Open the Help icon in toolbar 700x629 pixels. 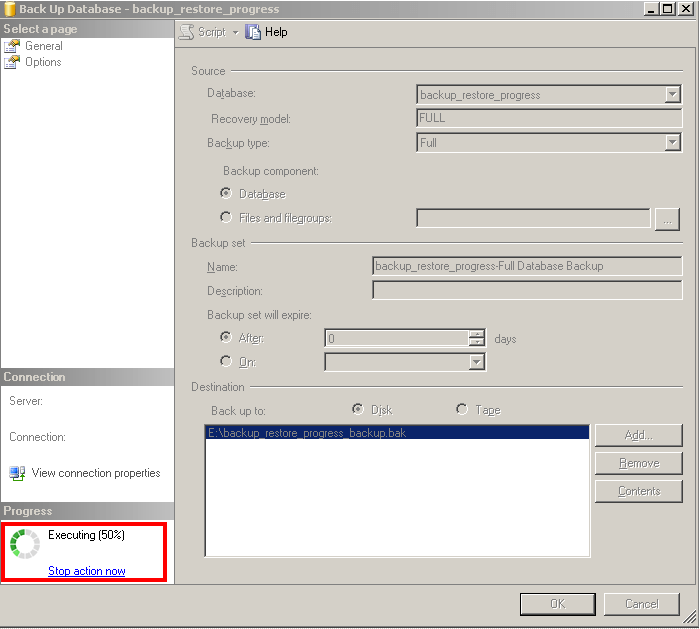(253, 32)
